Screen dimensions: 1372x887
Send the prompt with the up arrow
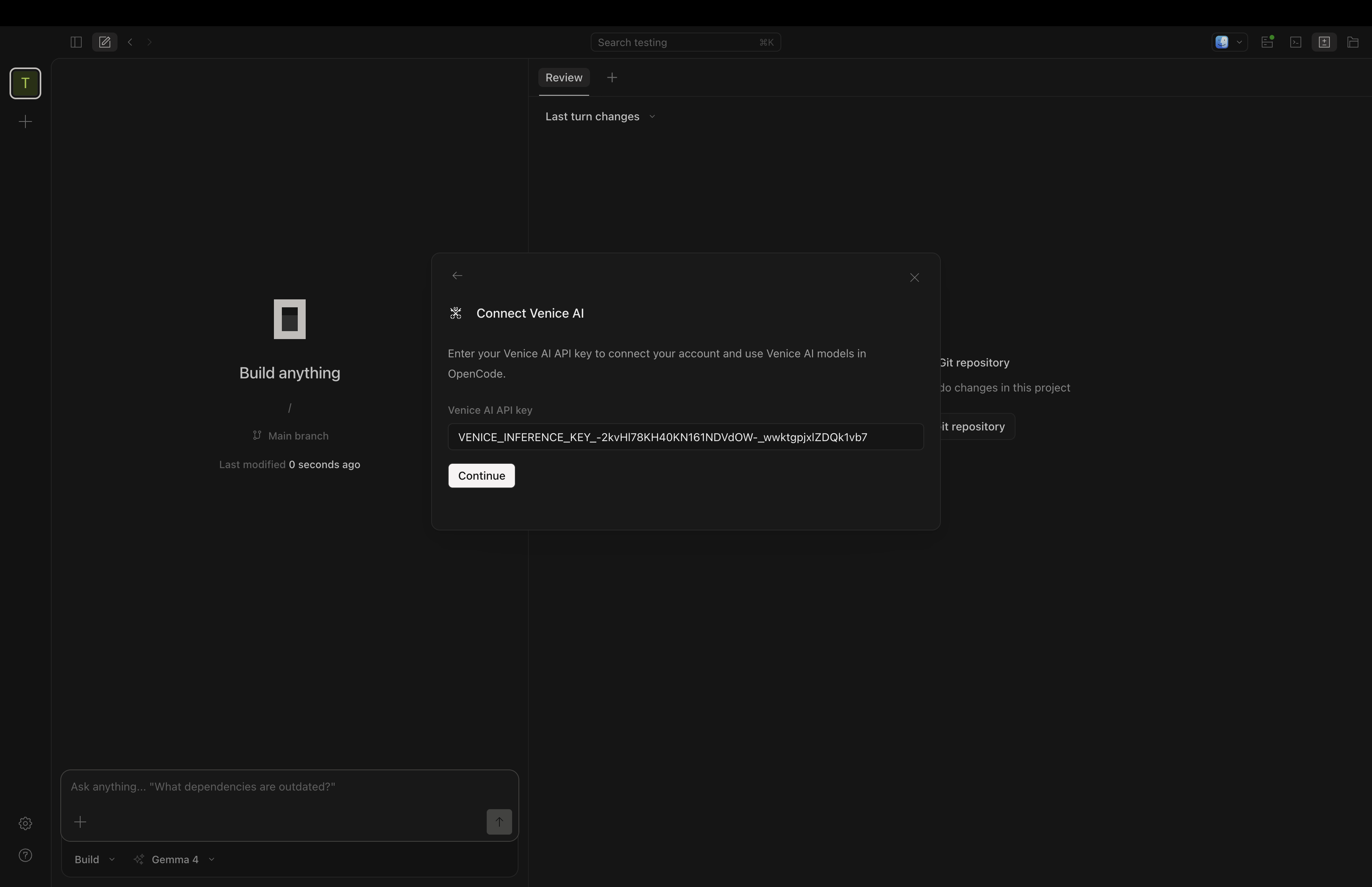click(x=499, y=822)
